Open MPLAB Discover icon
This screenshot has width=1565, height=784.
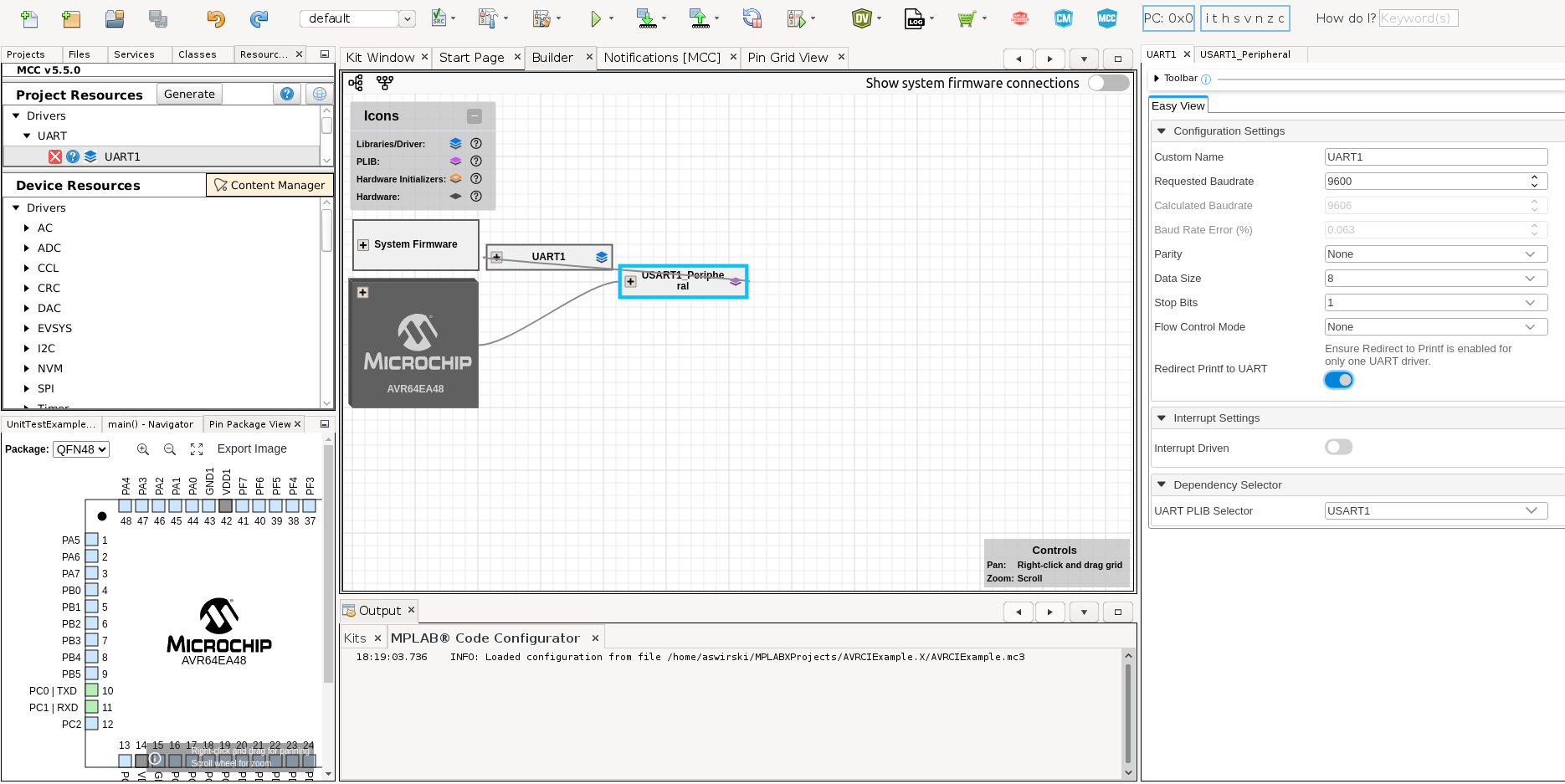[1020, 18]
